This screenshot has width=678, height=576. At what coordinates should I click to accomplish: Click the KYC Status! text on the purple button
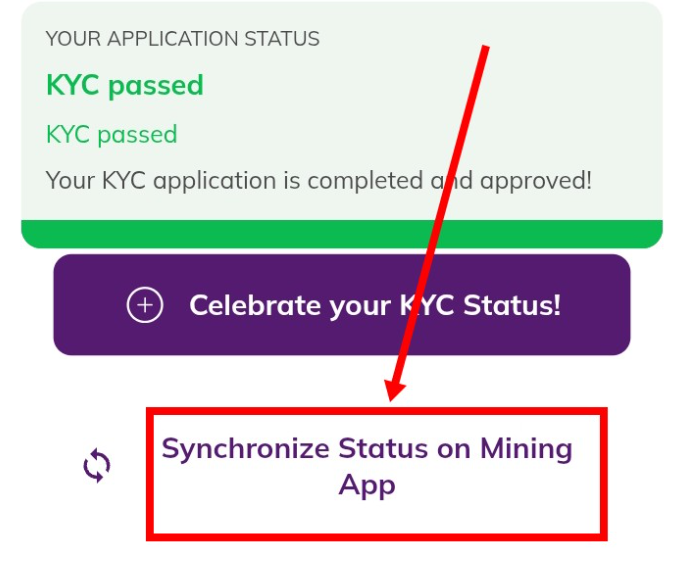point(480,305)
